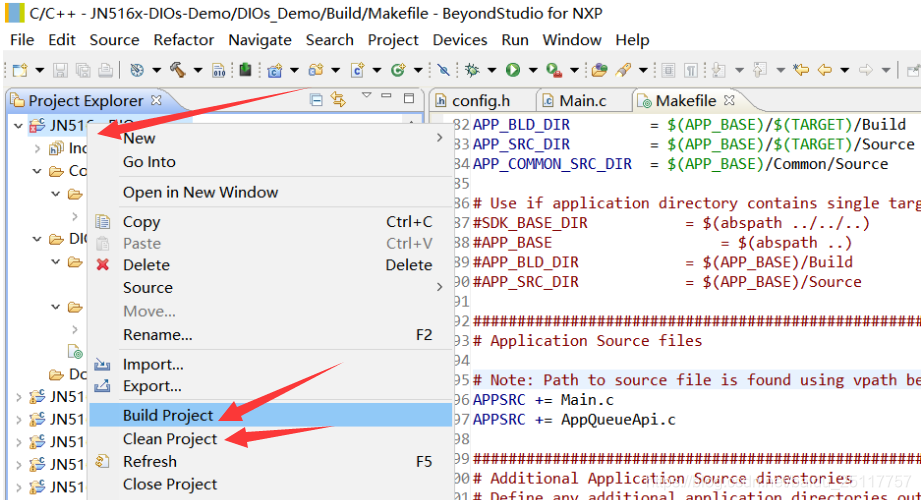The image size is (921, 500).
Task: Choose Import... from context menu
Action: [271, 364]
